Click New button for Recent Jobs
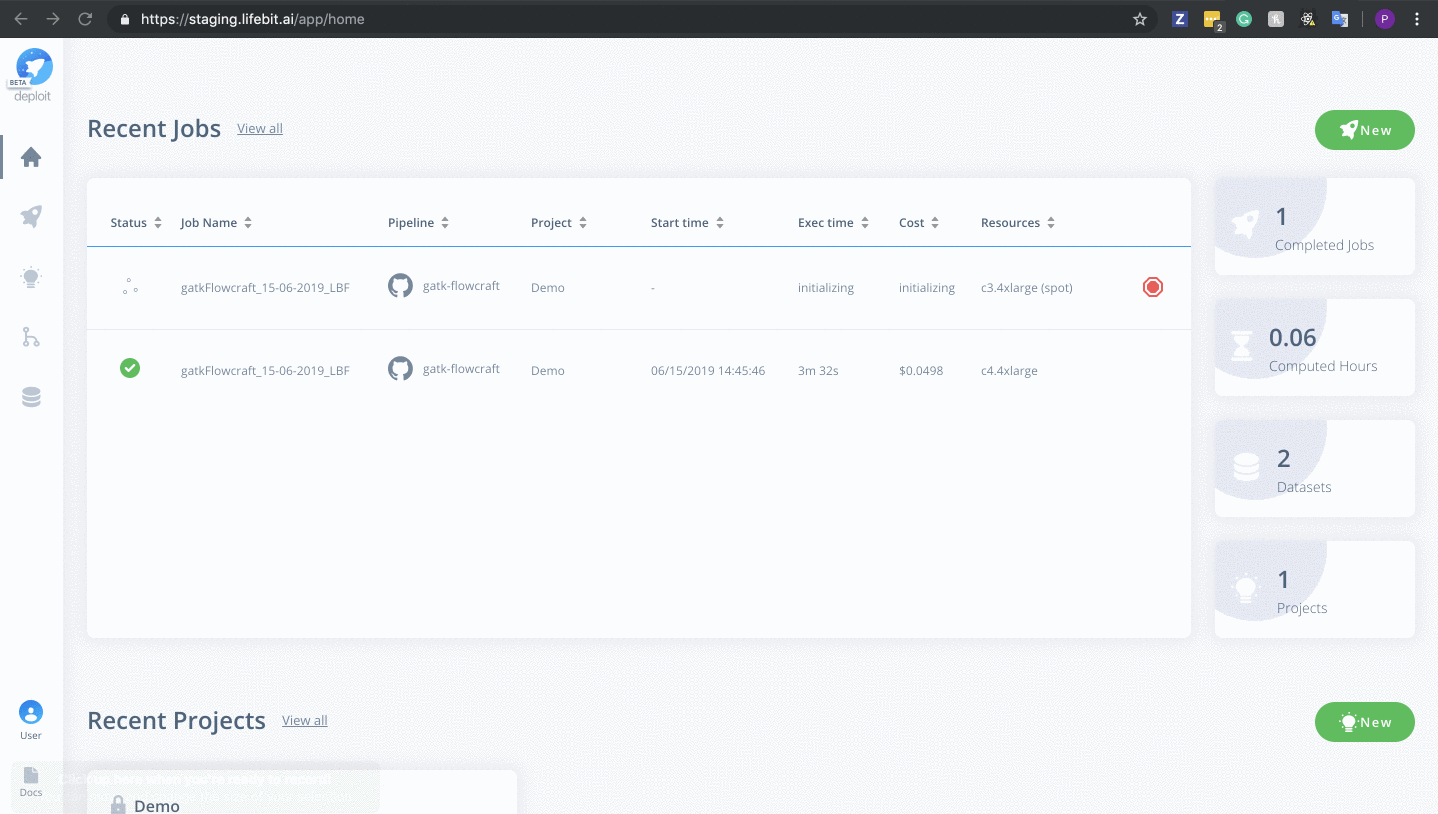 coord(1365,130)
